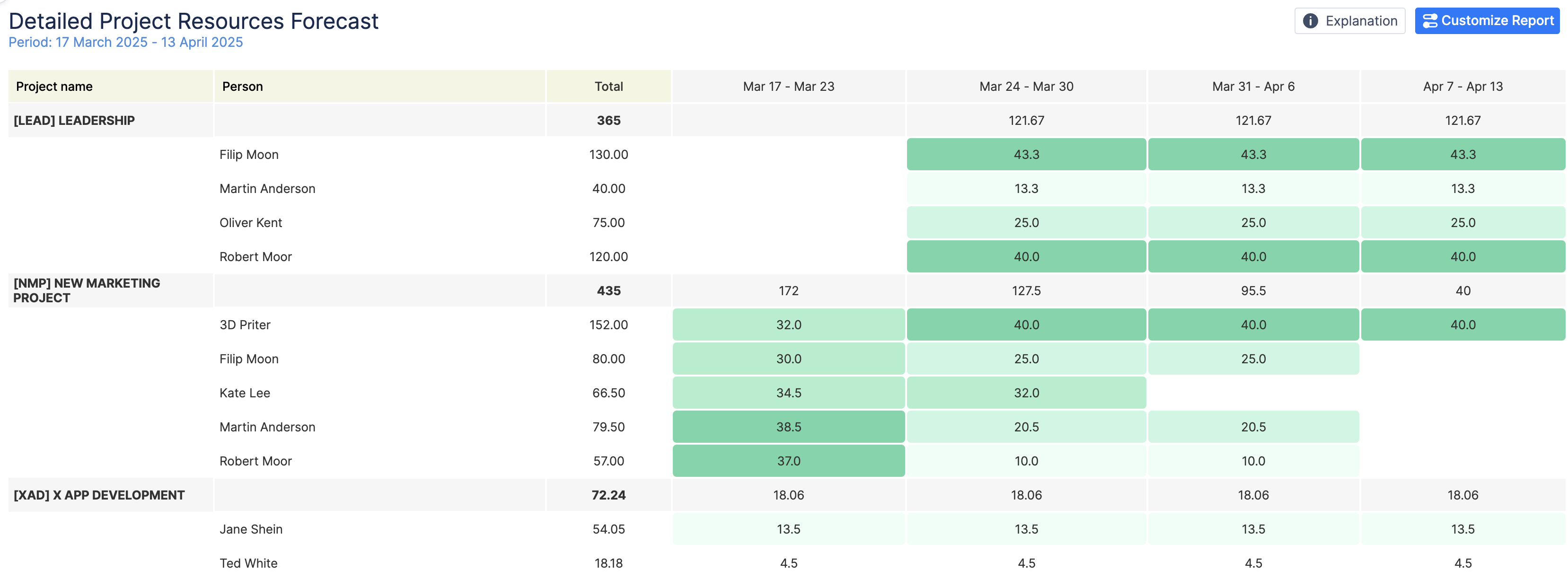This screenshot has width=1568, height=579.
Task: Click the Project name column header
Action: click(54, 87)
